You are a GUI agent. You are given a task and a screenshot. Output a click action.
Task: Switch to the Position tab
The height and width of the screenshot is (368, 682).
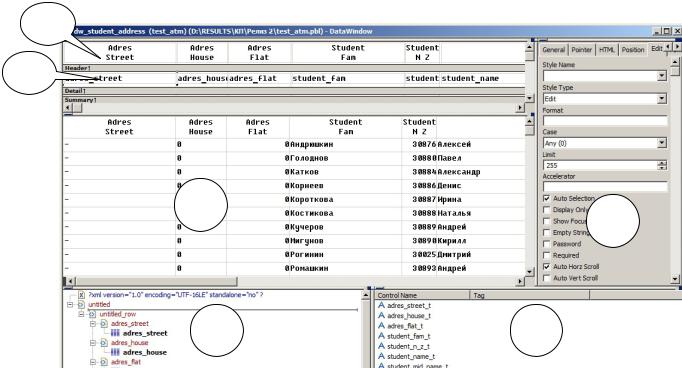pos(632,50)
